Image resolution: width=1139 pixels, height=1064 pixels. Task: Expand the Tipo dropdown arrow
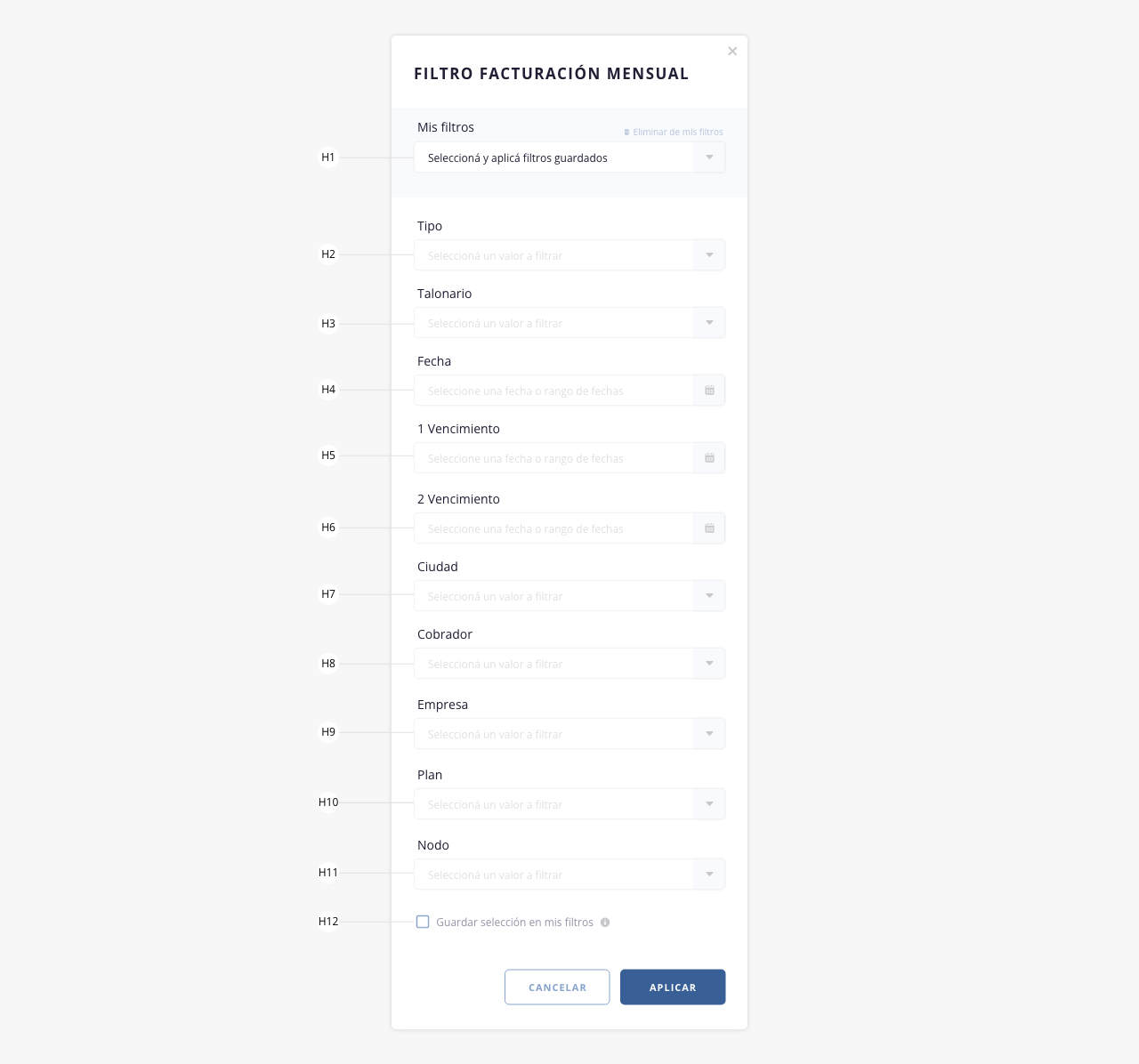point(709,255)
